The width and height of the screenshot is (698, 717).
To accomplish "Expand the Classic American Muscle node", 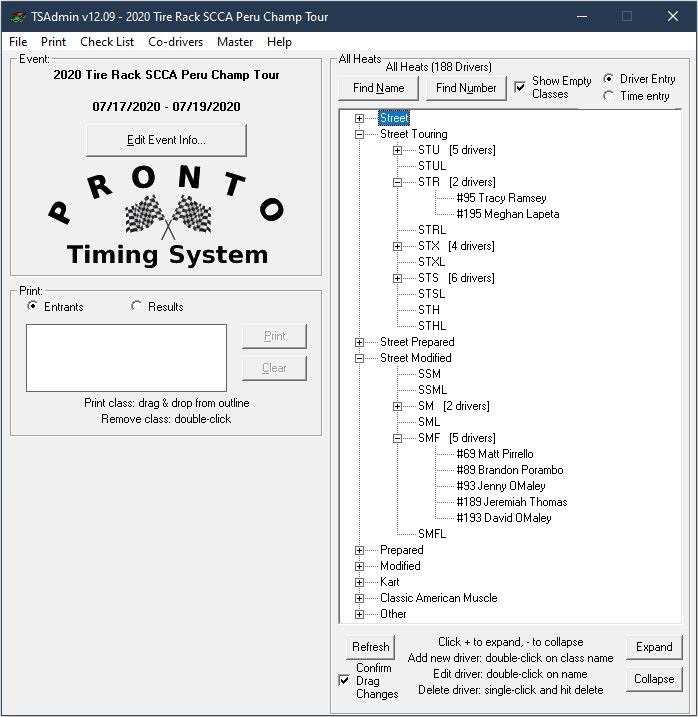I will (360, 599).
